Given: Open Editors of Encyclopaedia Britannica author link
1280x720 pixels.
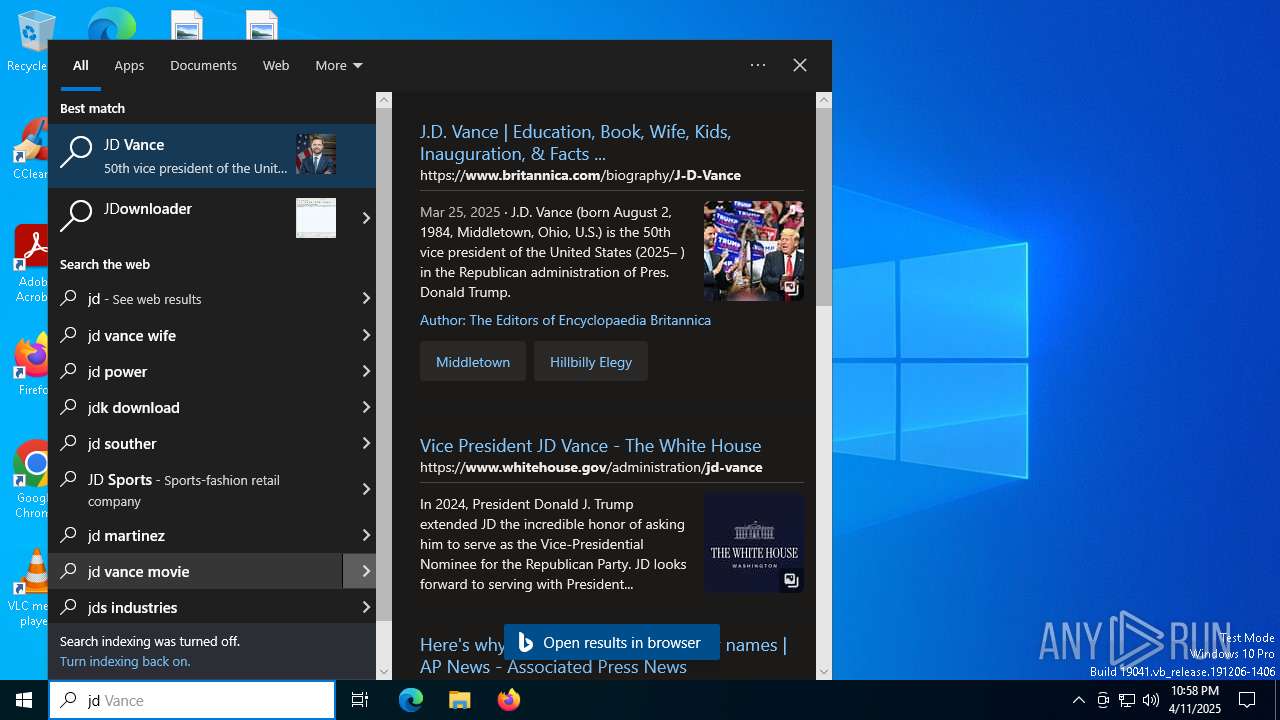Looking at the screenshot, I should coord(565,320).
